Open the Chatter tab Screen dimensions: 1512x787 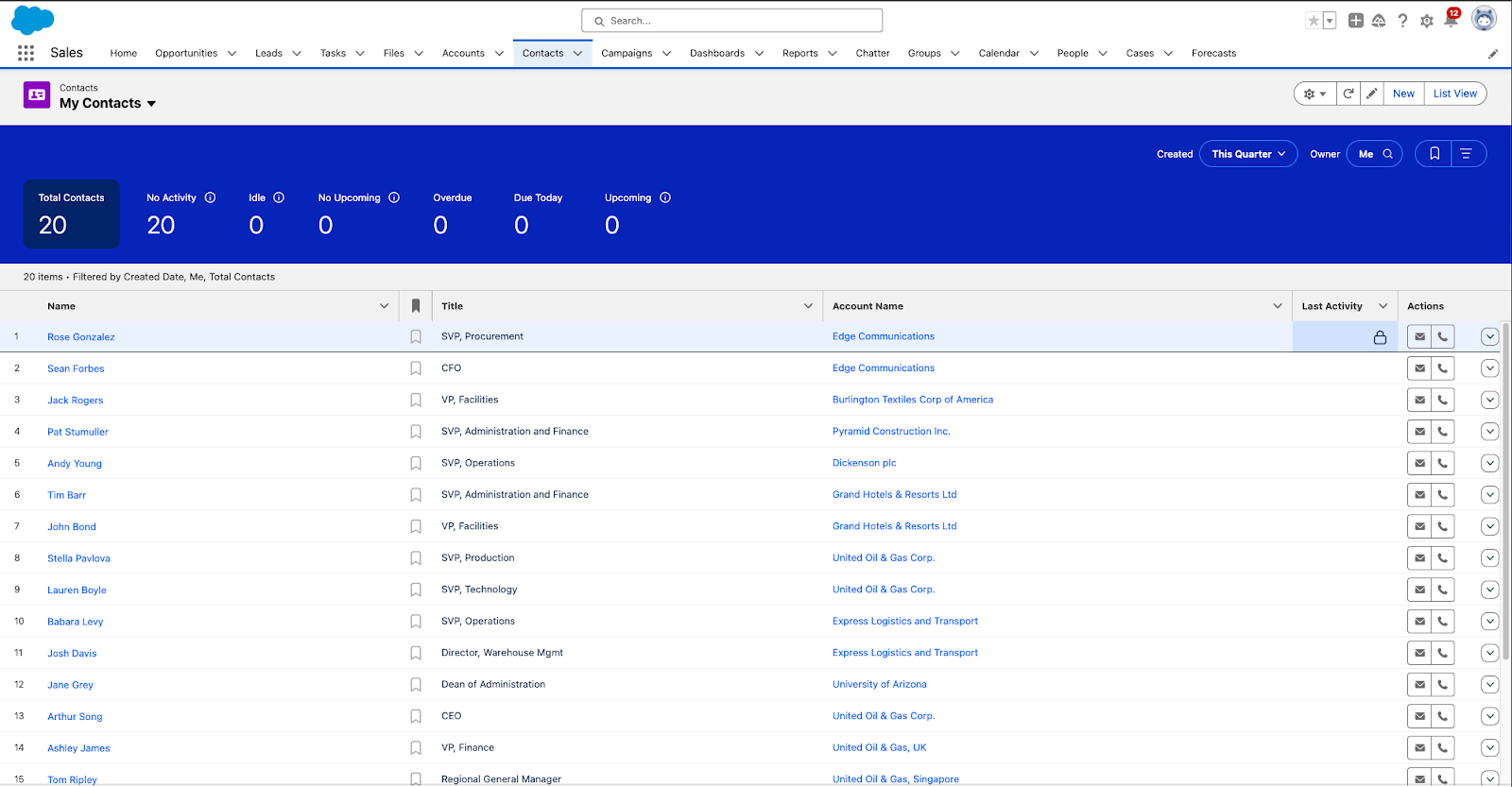[872, 54]
